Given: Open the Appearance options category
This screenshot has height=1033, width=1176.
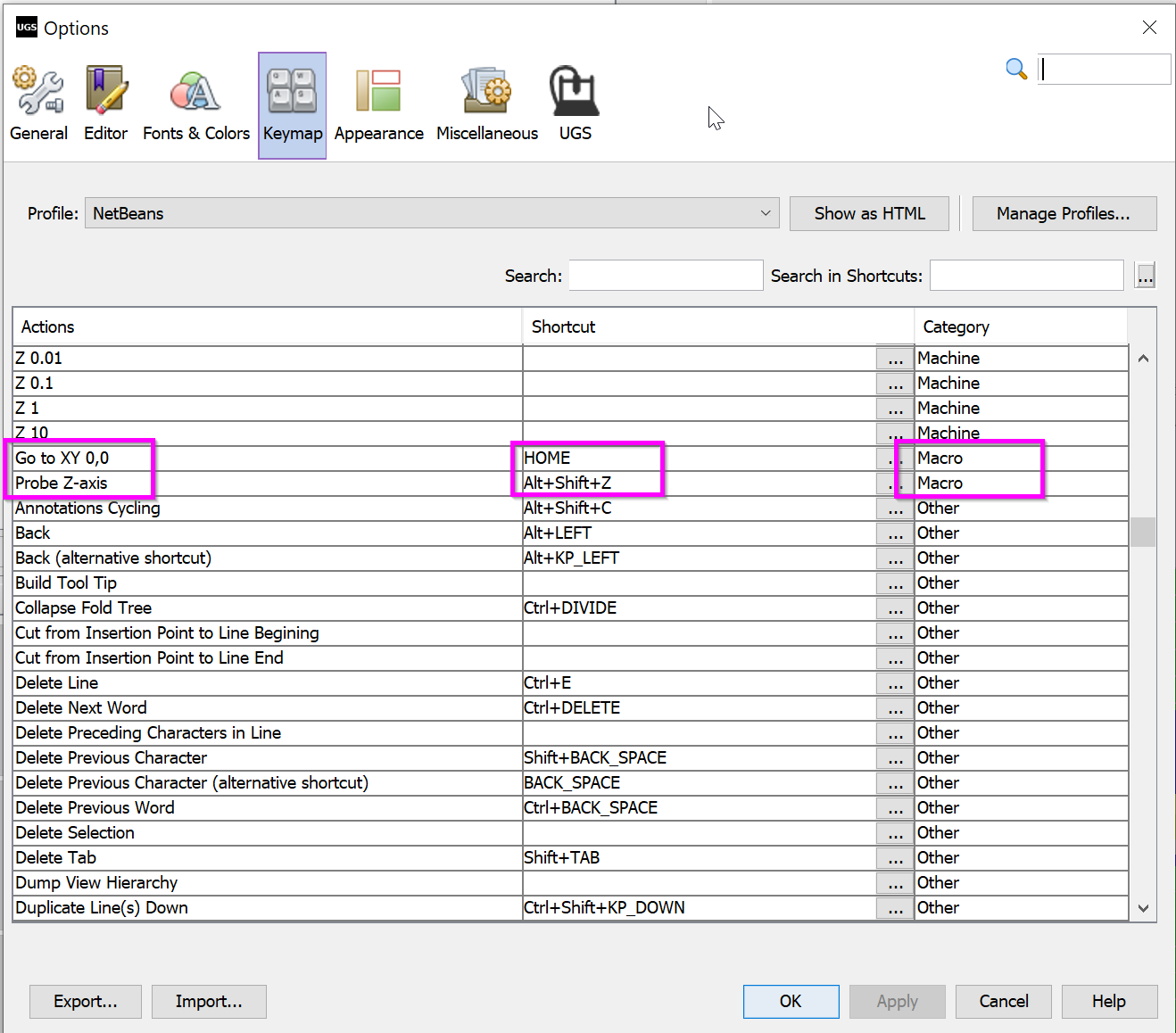Looking at the screenshot, I should (378, 104).
